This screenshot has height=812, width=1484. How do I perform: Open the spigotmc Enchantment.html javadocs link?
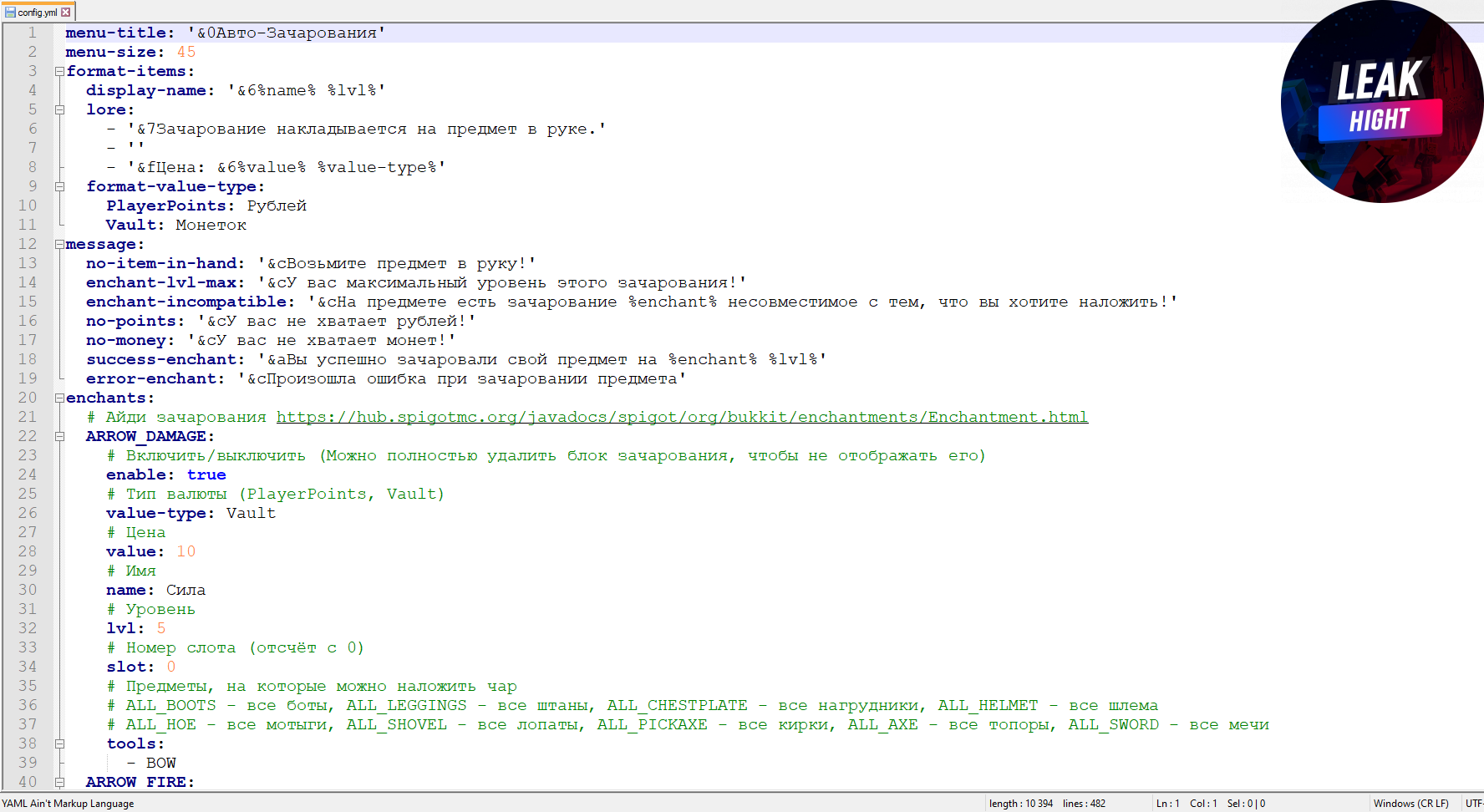pos(682,417)
